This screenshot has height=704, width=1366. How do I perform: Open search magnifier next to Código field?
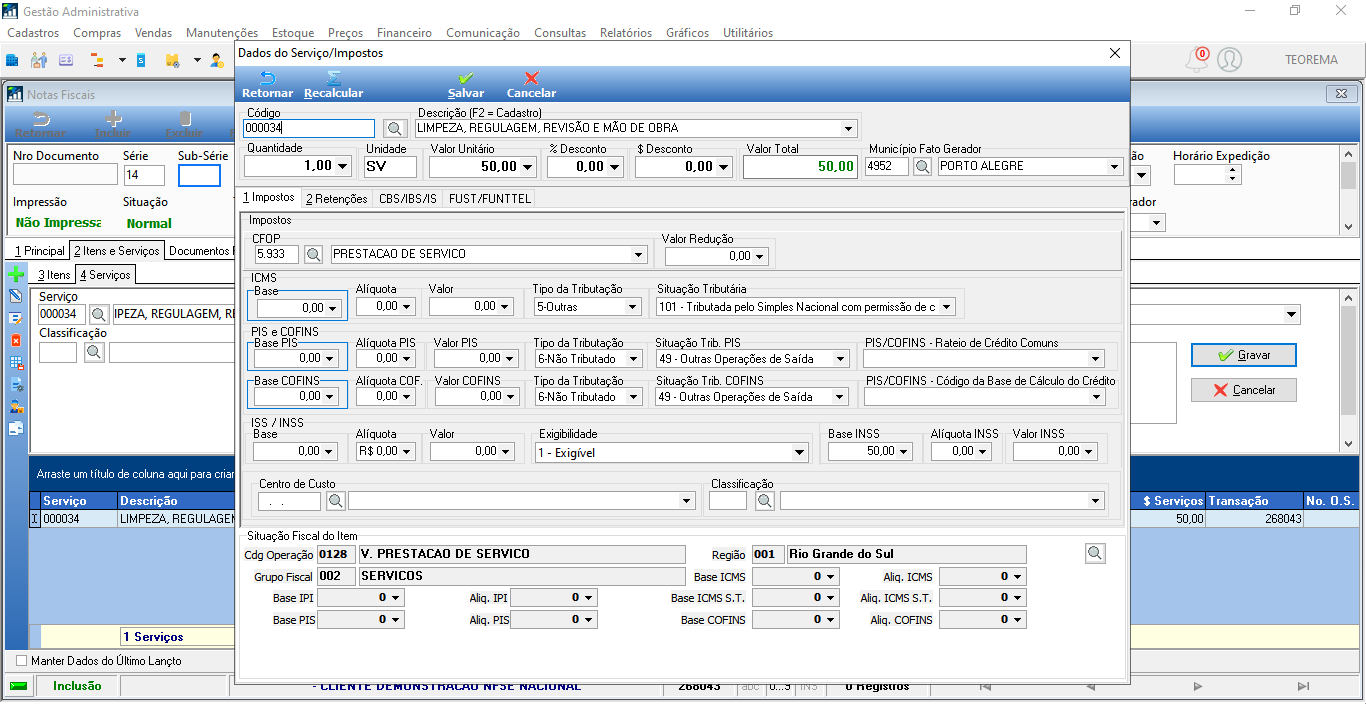pyautogui.click(x=395, y=128)
